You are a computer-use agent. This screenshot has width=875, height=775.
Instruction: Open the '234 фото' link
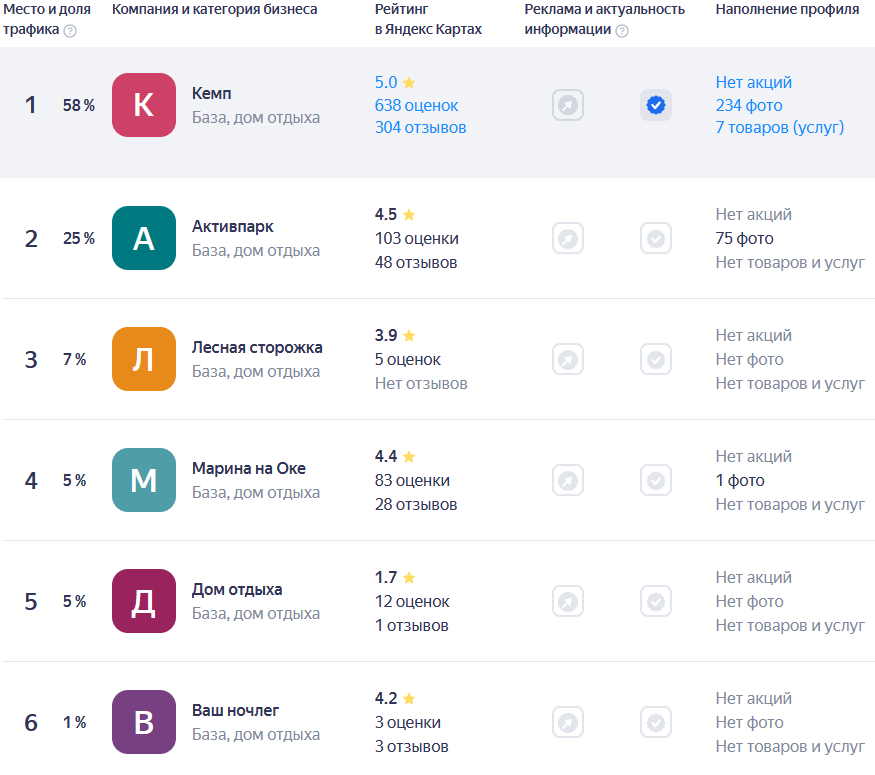click(749, 105)
